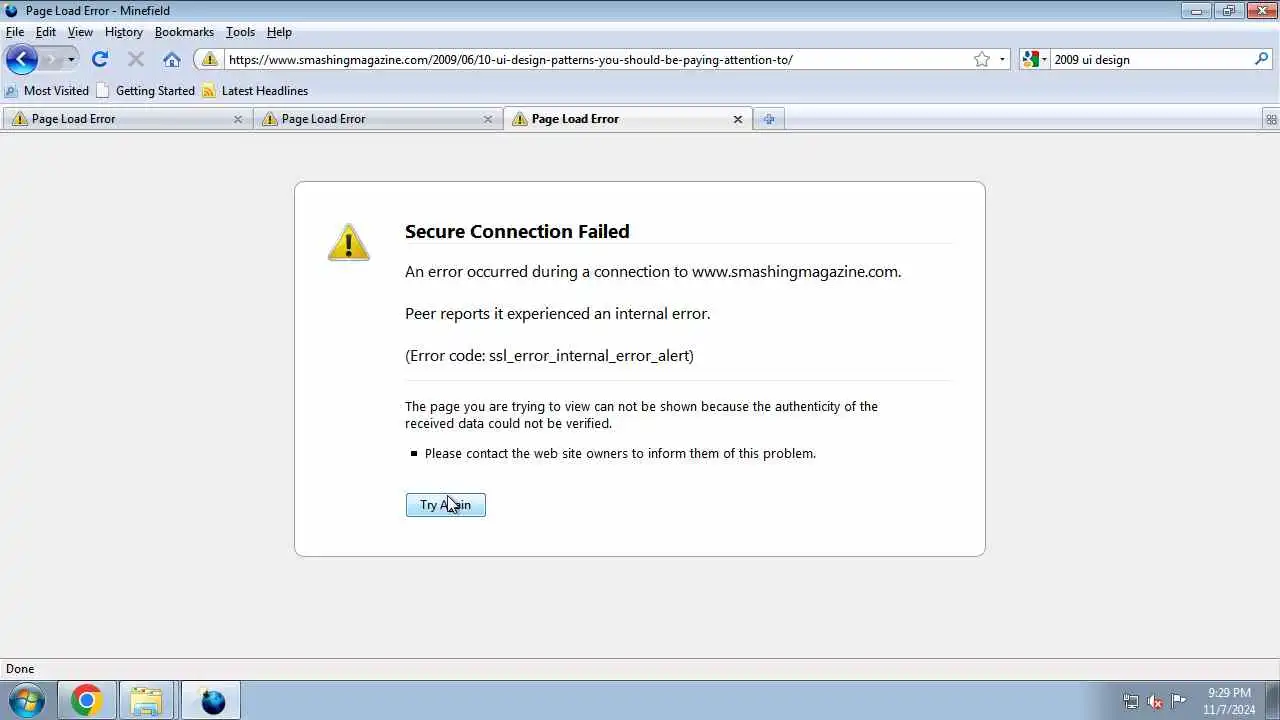Reload the current page
The image size is (1280, 720).
point(100,59)
